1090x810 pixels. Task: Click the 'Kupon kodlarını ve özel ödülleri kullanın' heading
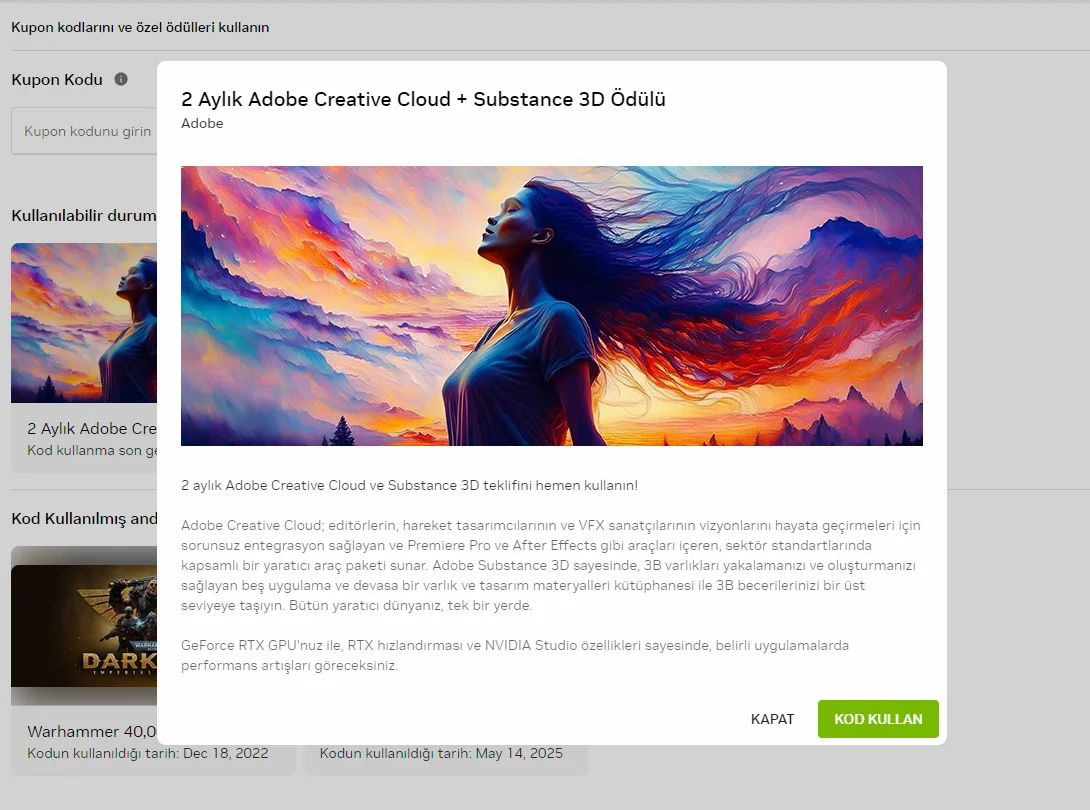tap(140, 27)
